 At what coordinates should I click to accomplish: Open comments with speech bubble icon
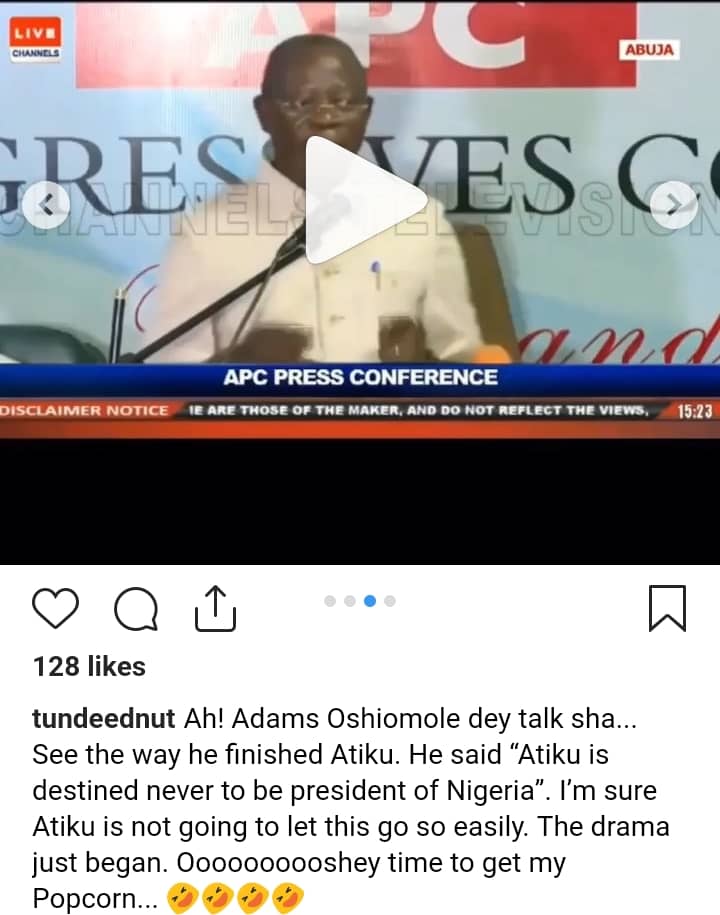pos(136,609)
